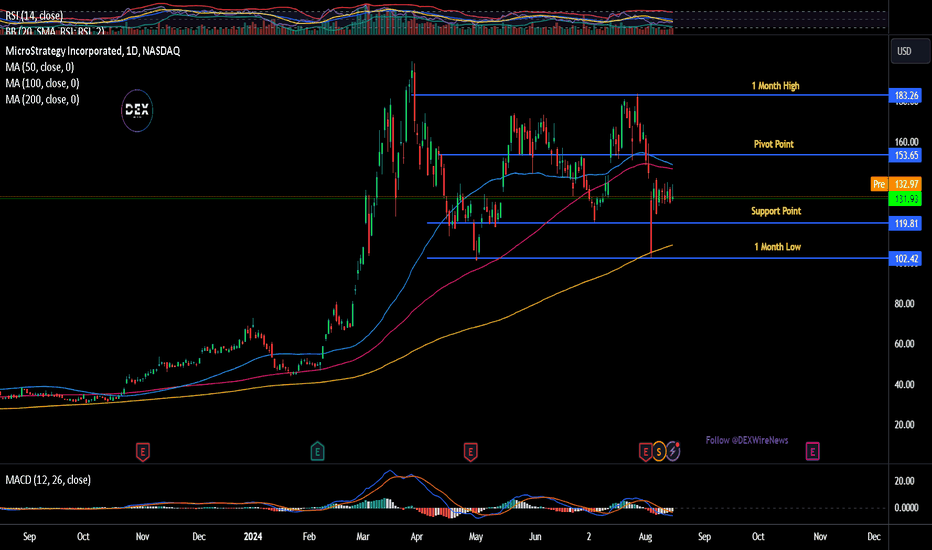Click the MicroStrategy Incorporated symbol title
The height and width of the screenshot is (550, 932).
pyautogui.click(x=93, y=51)
